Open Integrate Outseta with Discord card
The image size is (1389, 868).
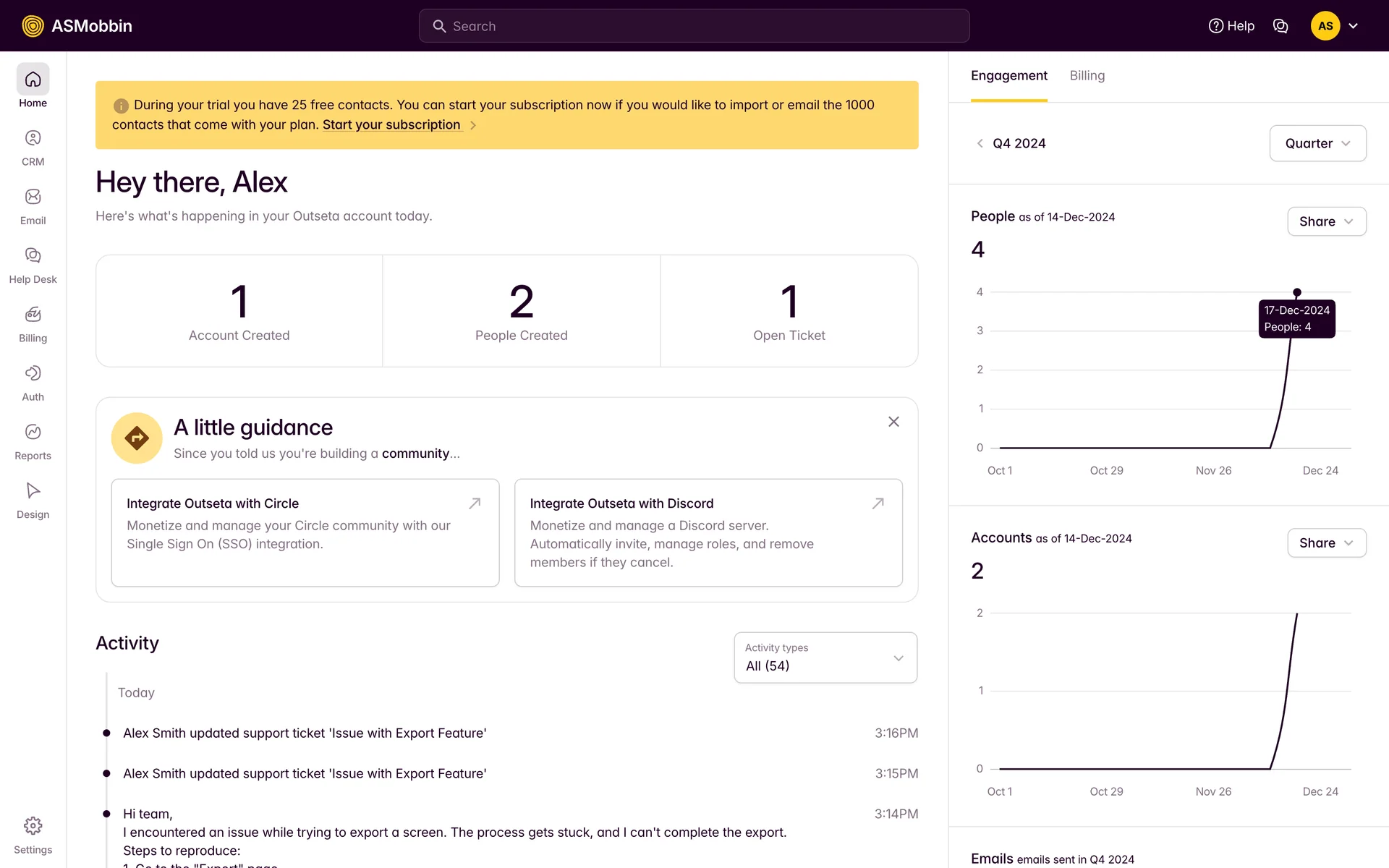[x=708, y=532]
